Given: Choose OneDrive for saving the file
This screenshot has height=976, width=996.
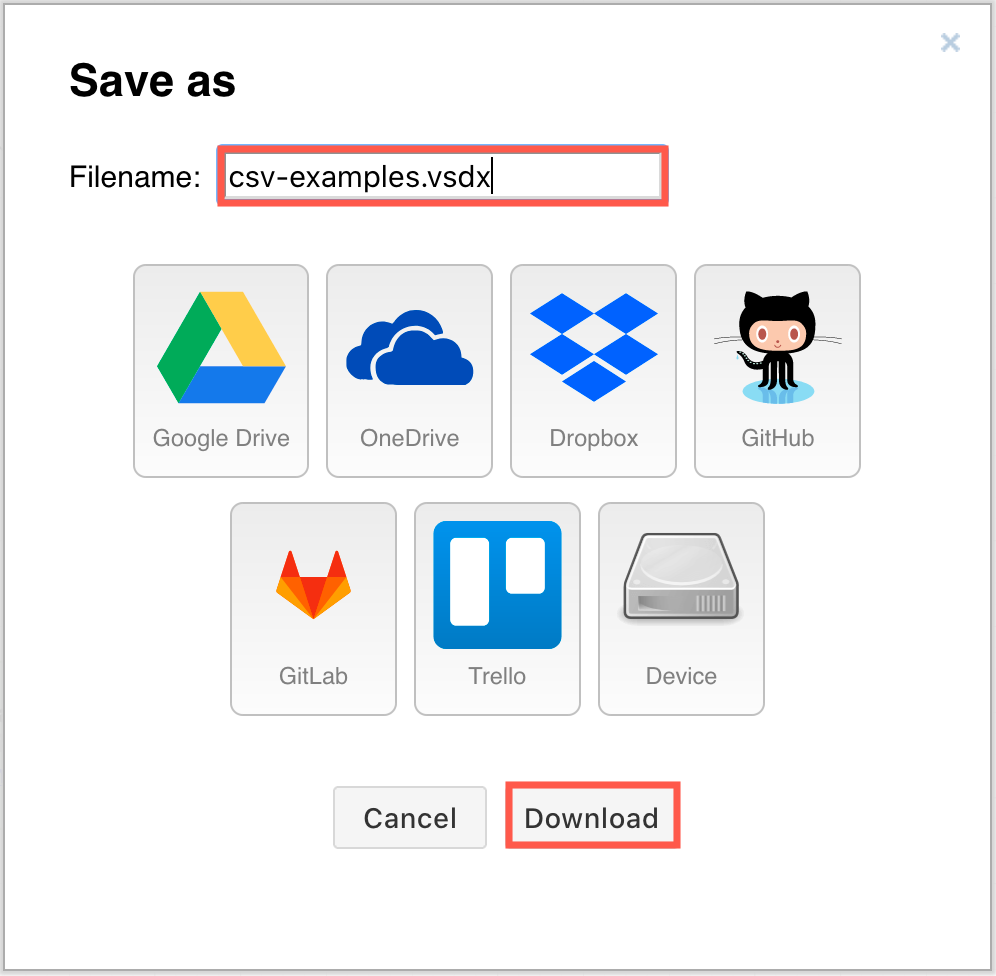Looking at the screenshot, I should coord(409,370).
